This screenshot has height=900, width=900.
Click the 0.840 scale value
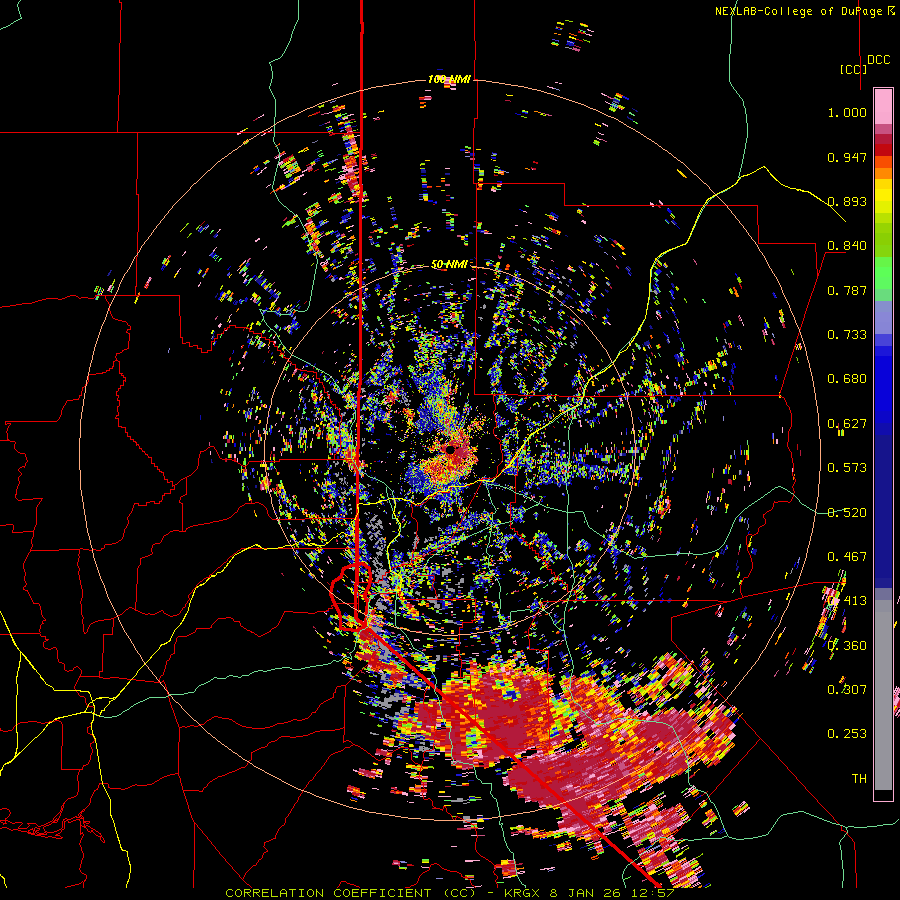tap(847, 246)
